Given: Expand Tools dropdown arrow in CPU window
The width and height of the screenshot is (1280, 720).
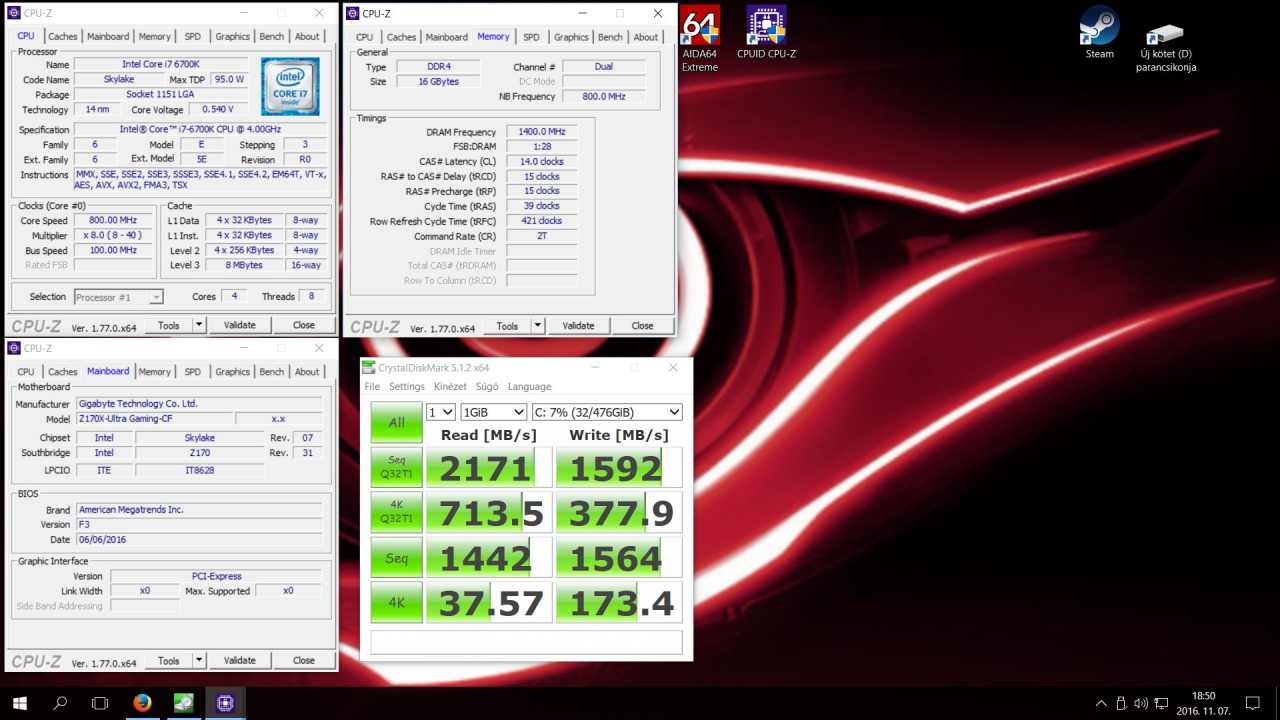Looking at the screenshot, I should pyautogui.click(x=198, y=325).
